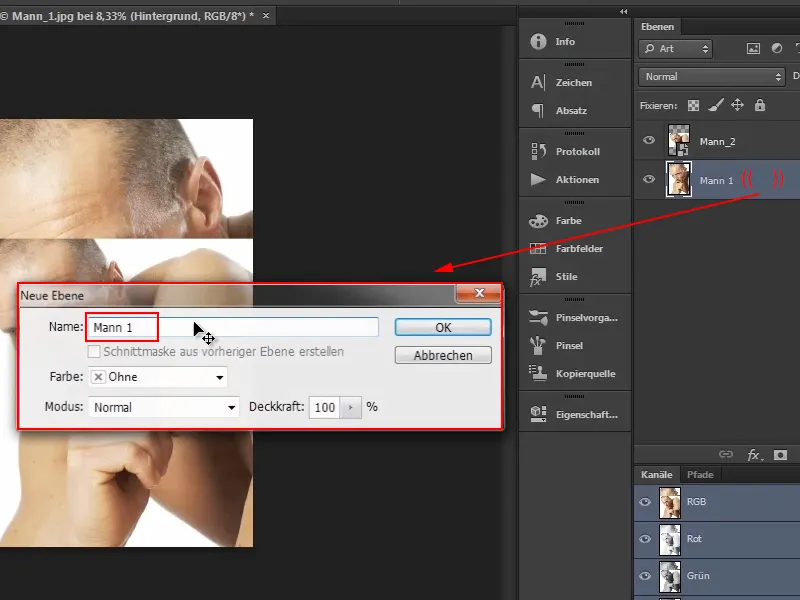The width and height of the screenshot is (800, 600).
Task: Select the Mann_2 layer thumbnail
Action: (679, 140)
